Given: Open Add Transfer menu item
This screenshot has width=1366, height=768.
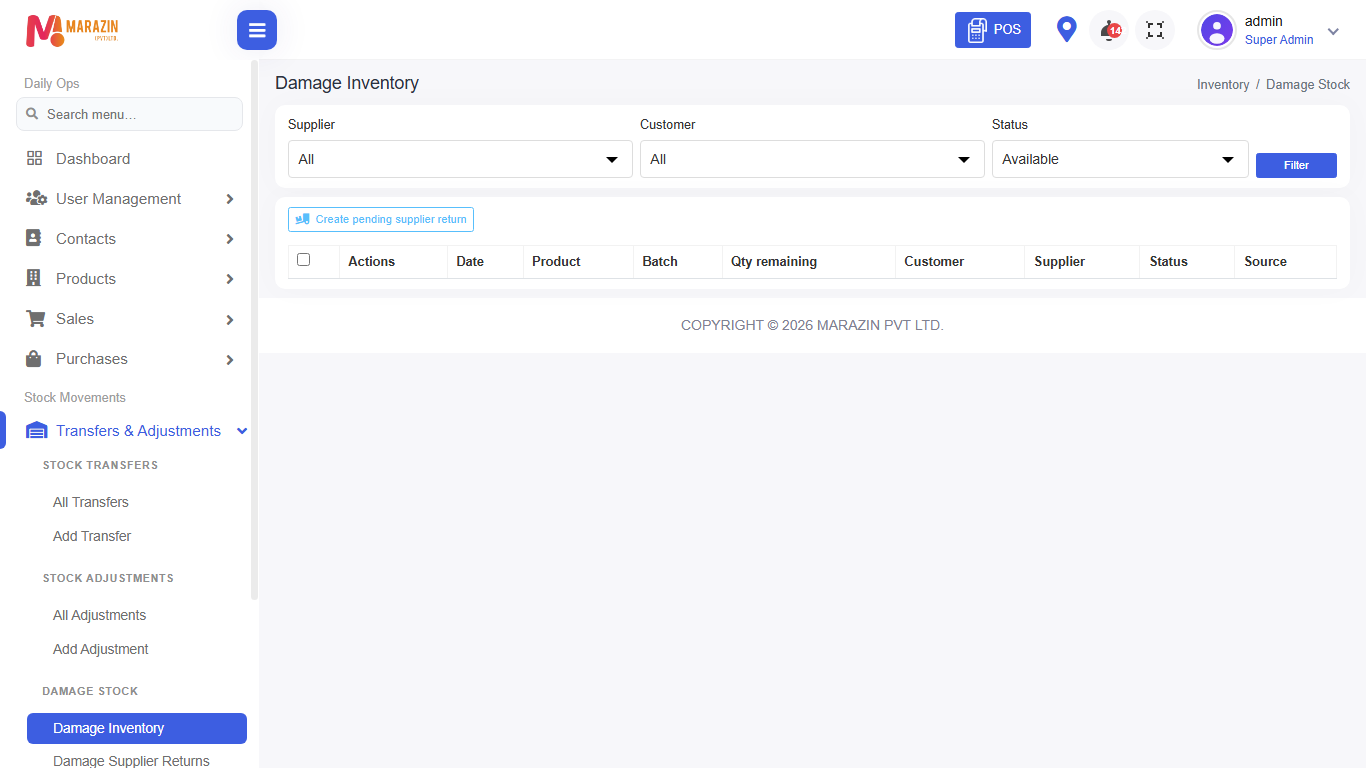Looking at the screenshot, I should pyautogui.click(x=92, y=536).
